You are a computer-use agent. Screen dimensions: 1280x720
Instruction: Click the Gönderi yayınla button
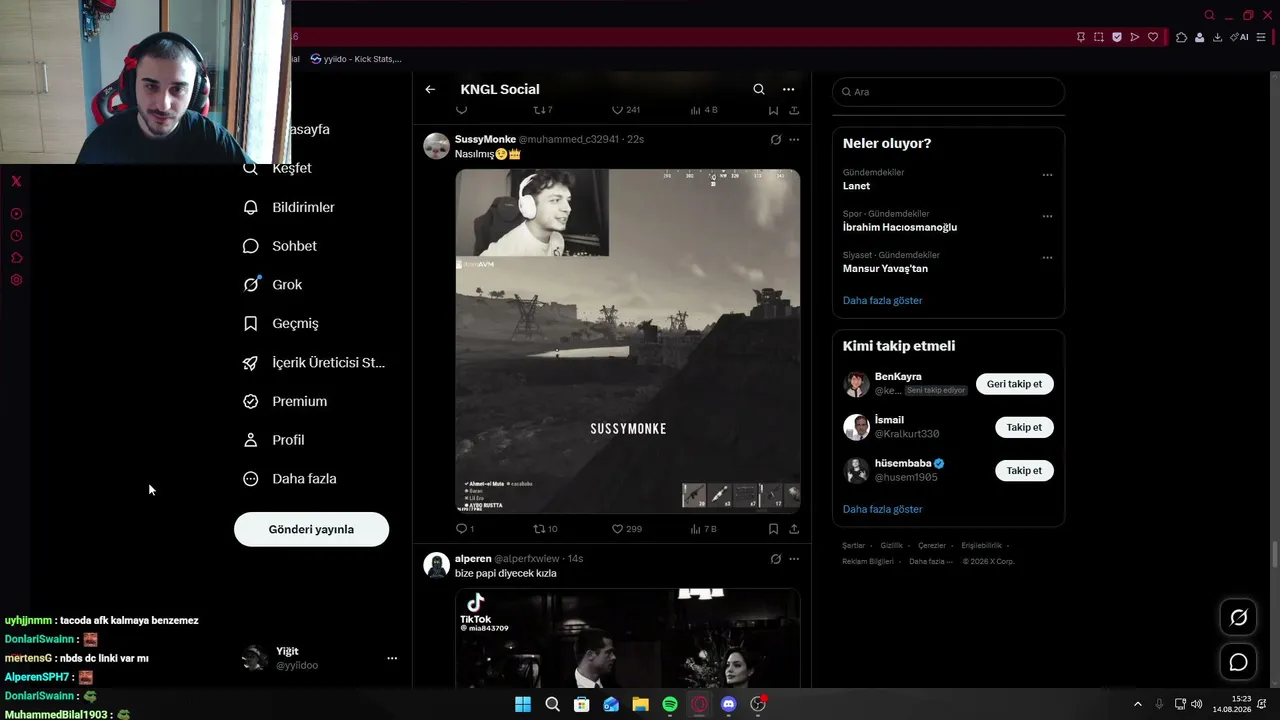pos(311,529)
